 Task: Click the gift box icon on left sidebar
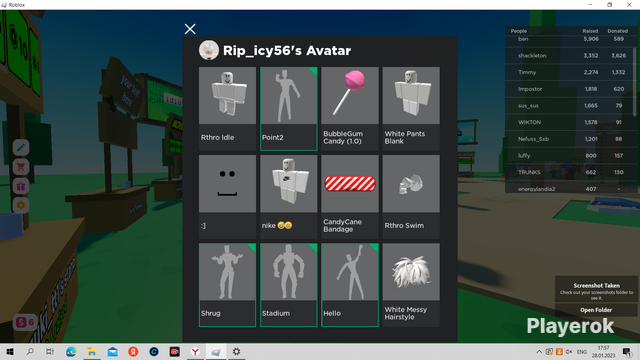[x=21, y=186]
